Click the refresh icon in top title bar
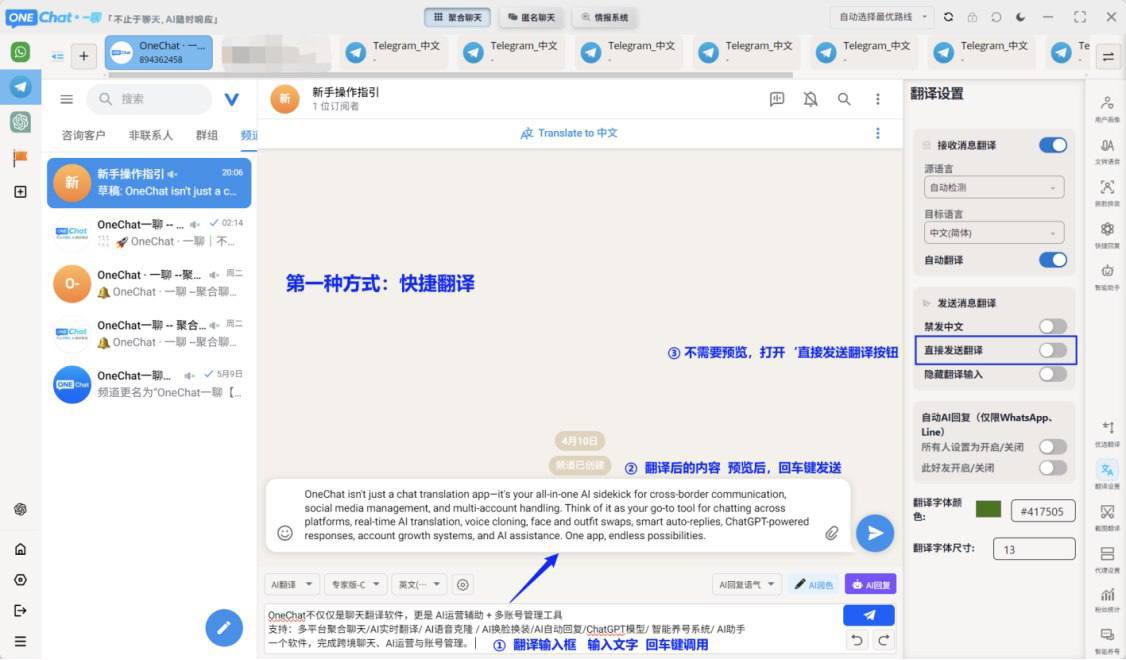Image resolution: width=1126 pixels, height=660 pixels. [949, 17]
